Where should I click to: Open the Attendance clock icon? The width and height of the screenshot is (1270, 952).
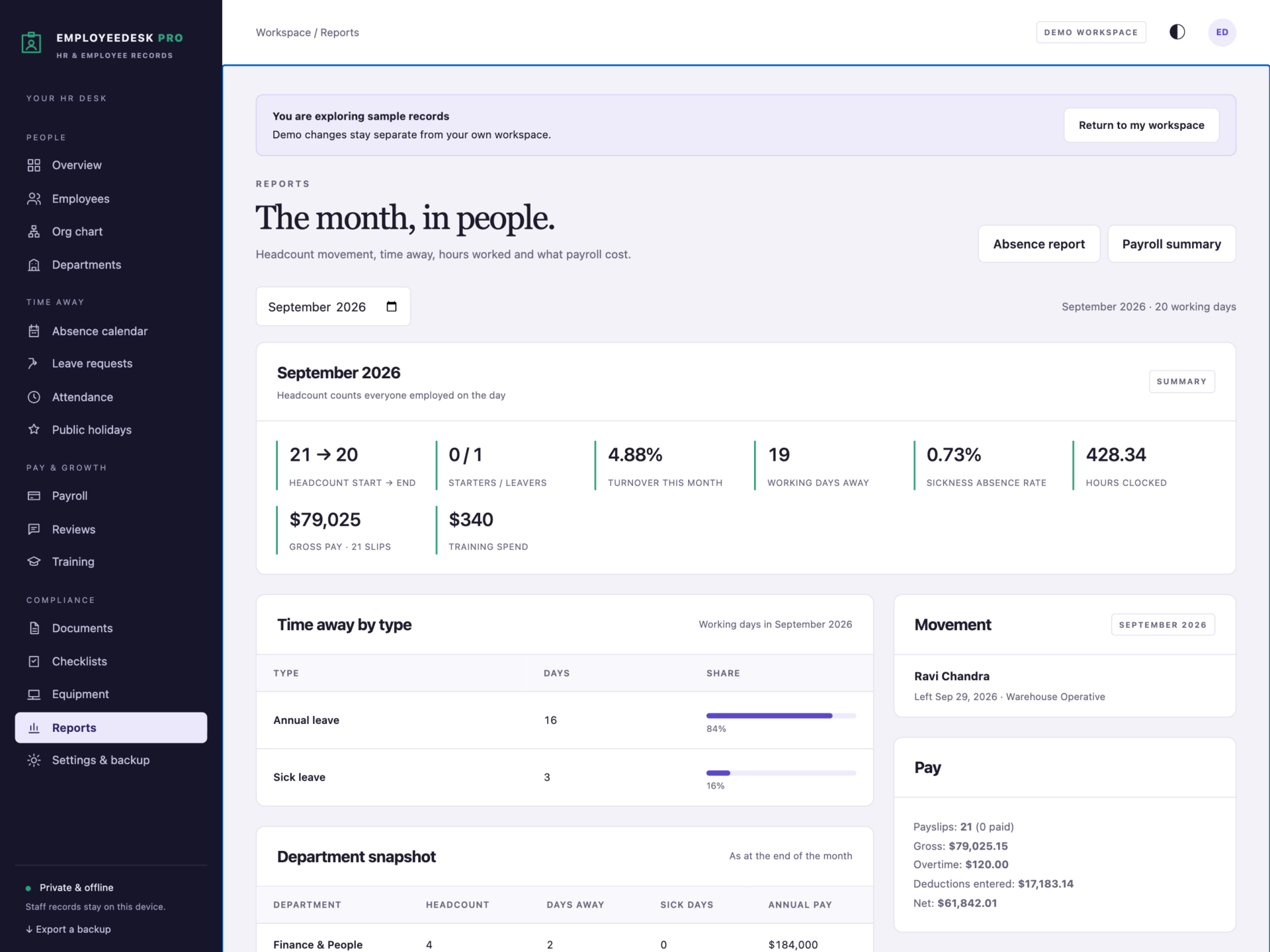34,397
